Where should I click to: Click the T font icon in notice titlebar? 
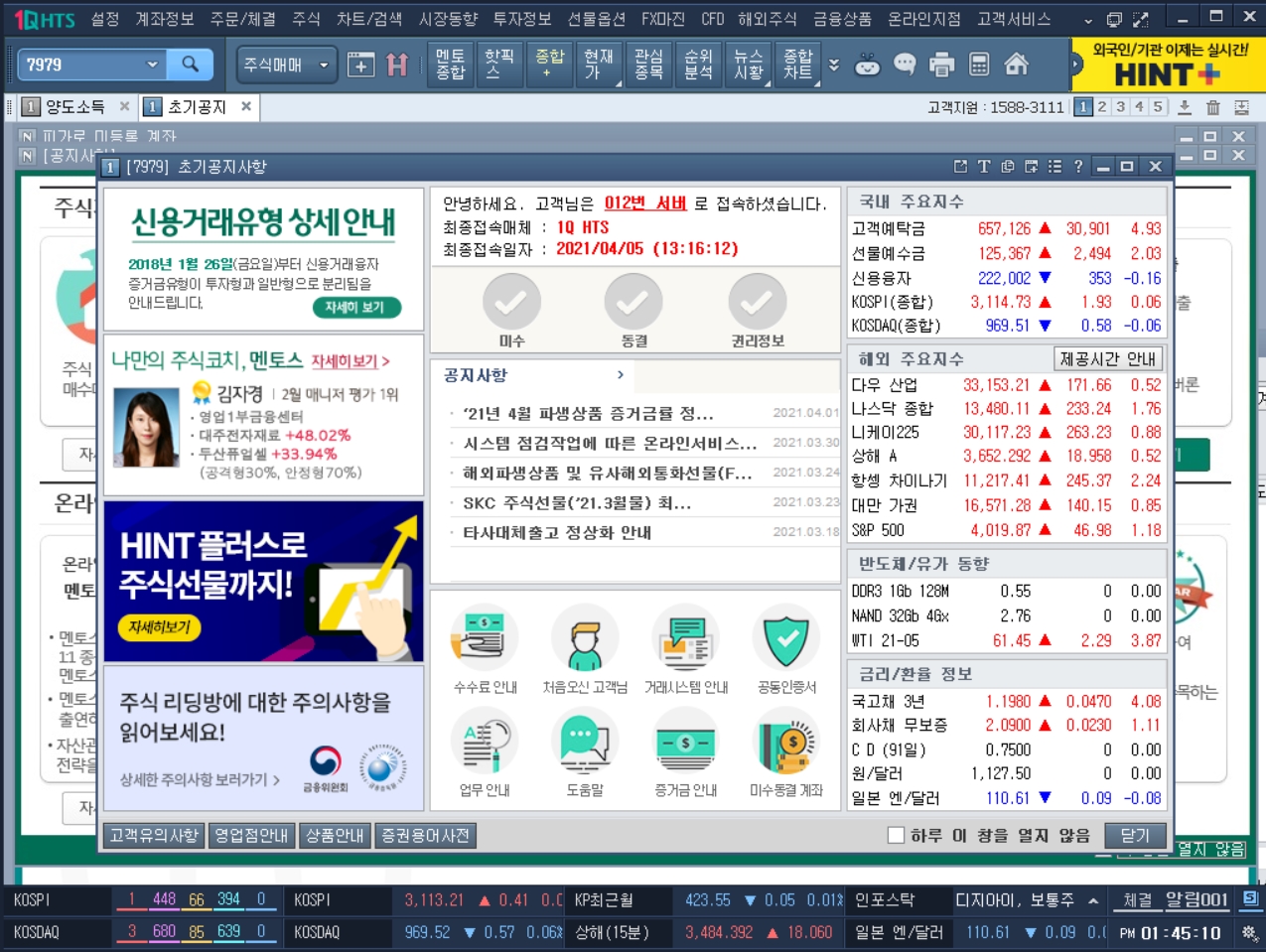984,167
